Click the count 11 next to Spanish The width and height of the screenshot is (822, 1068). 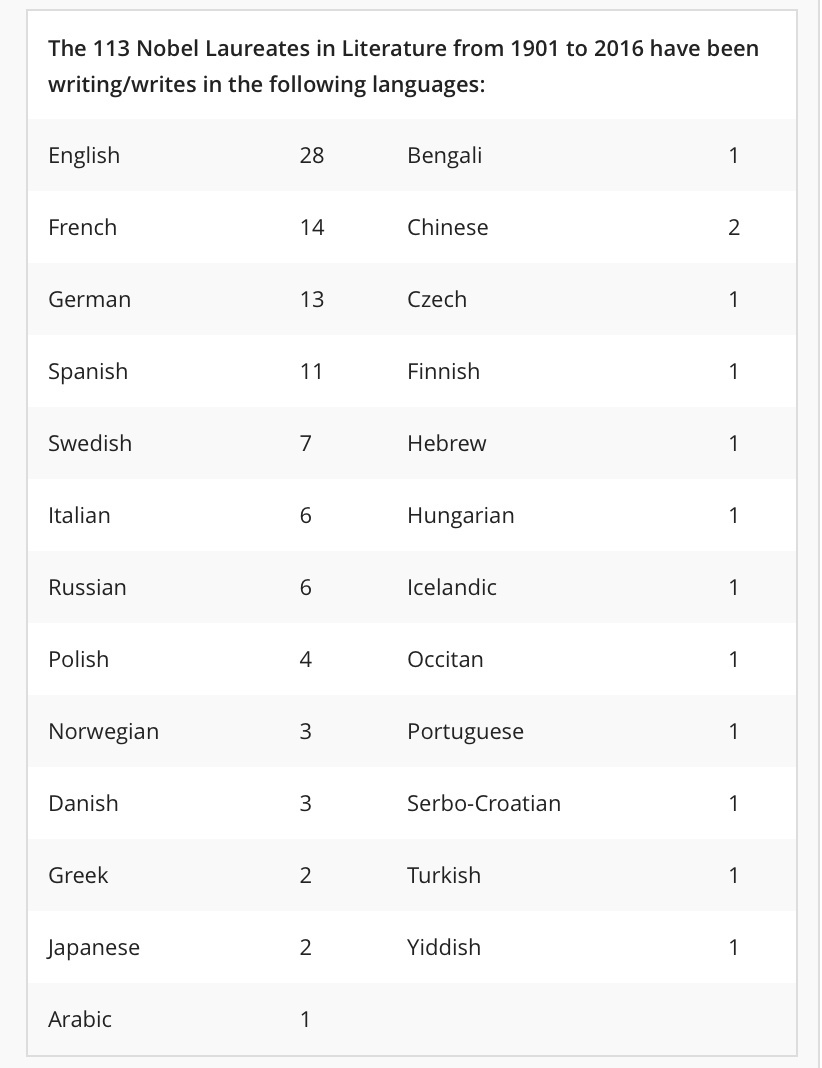tap(311, 371)
